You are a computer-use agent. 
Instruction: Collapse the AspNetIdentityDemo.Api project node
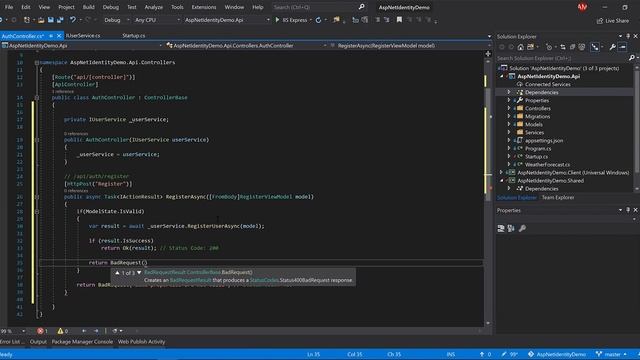(x=502, y=76)
